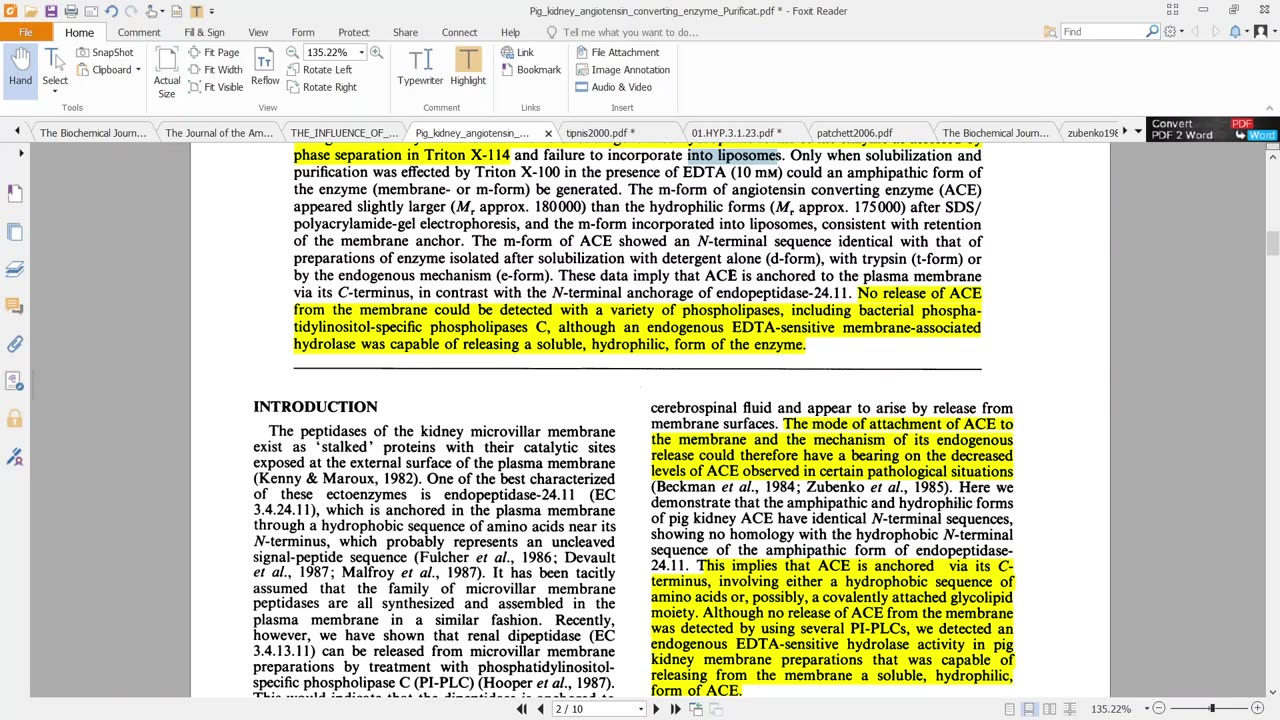Screen dimensions: 1280x720
Task: Switch to the 01.HYP.3.1.23.pdf tab
Action: point(736,132)
